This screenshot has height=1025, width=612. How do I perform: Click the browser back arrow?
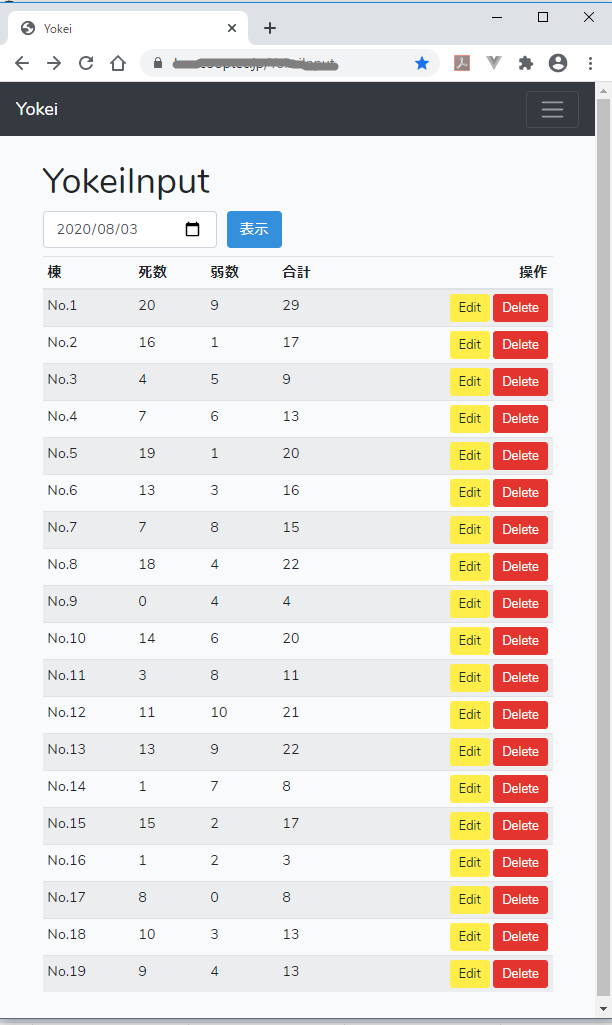click(22, 63)
